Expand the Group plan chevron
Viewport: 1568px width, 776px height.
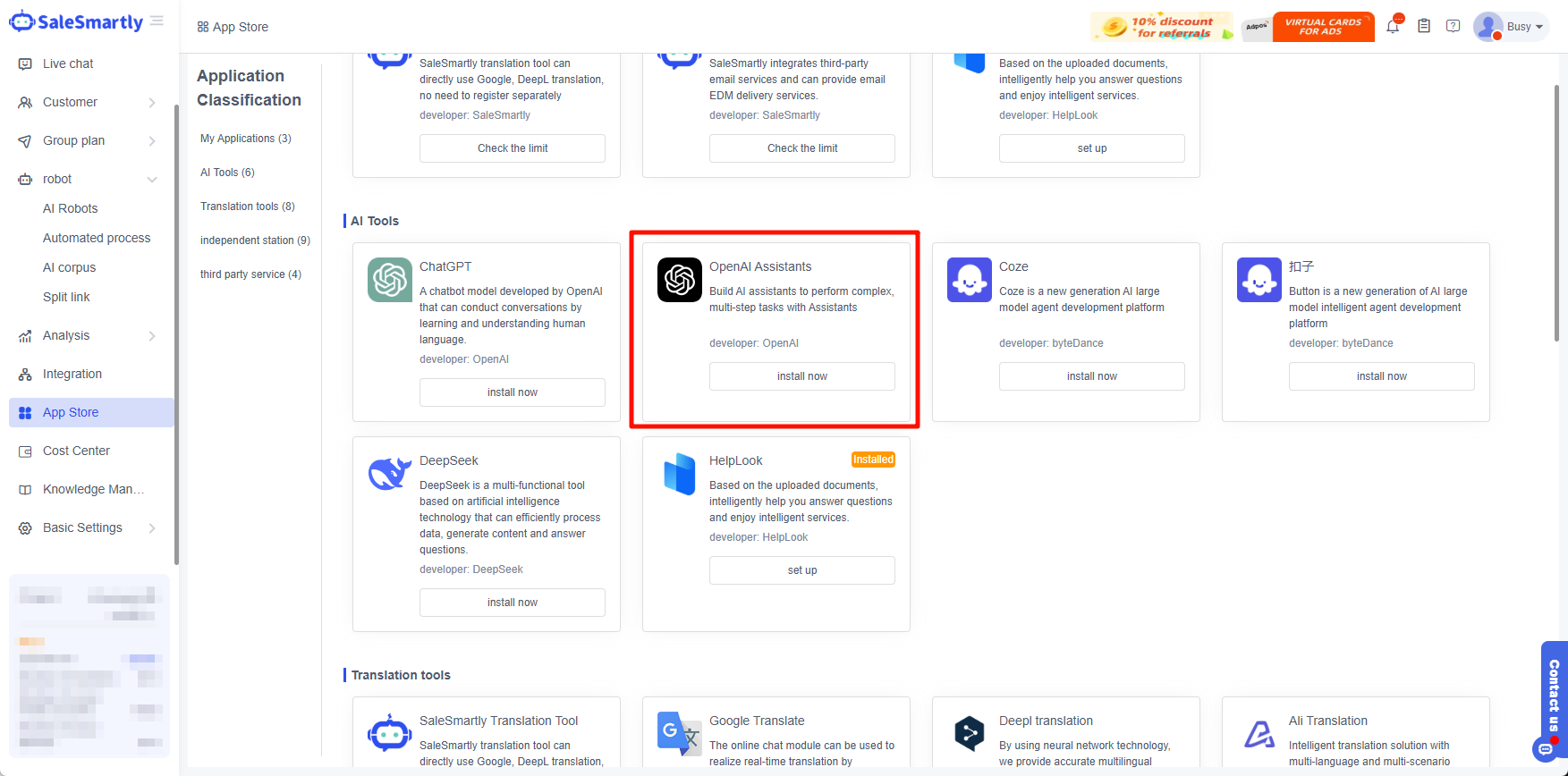(152, 140)
